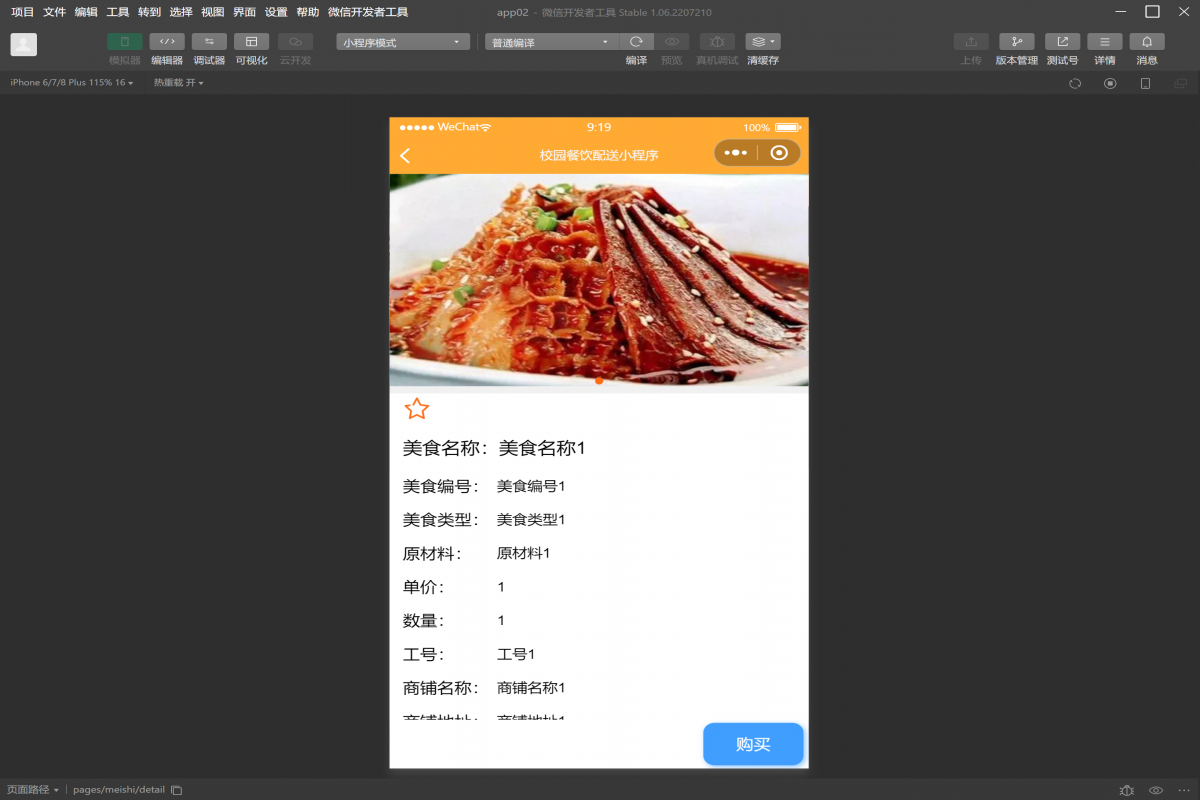Open the 工具 menu
Viewport: 1200px width, 800px height.
click(116, 12)
